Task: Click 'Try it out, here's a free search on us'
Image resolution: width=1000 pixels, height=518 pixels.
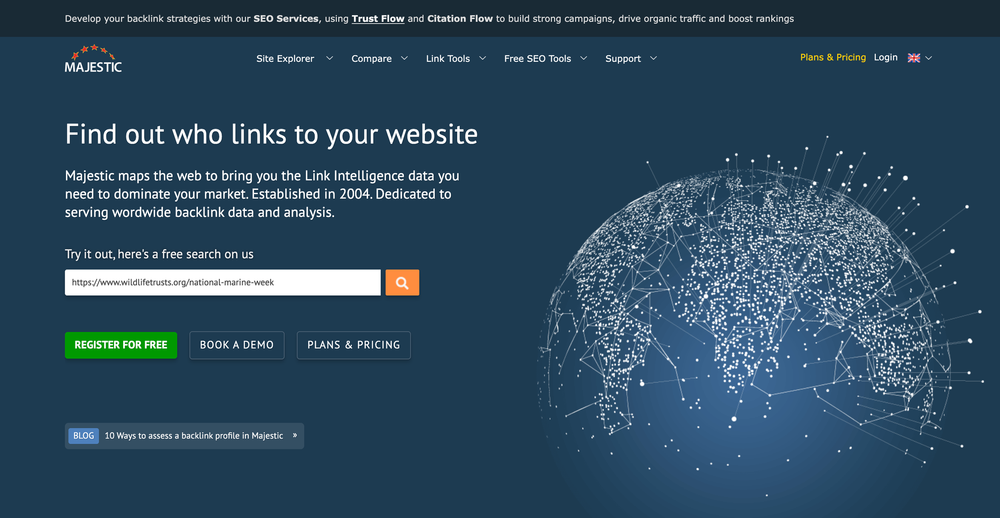Action: pos(159,254)
